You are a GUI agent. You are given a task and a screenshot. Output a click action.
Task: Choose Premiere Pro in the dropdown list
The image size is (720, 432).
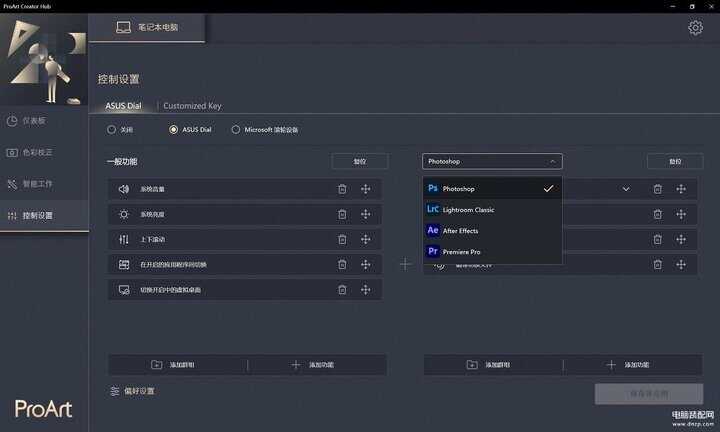492,252
